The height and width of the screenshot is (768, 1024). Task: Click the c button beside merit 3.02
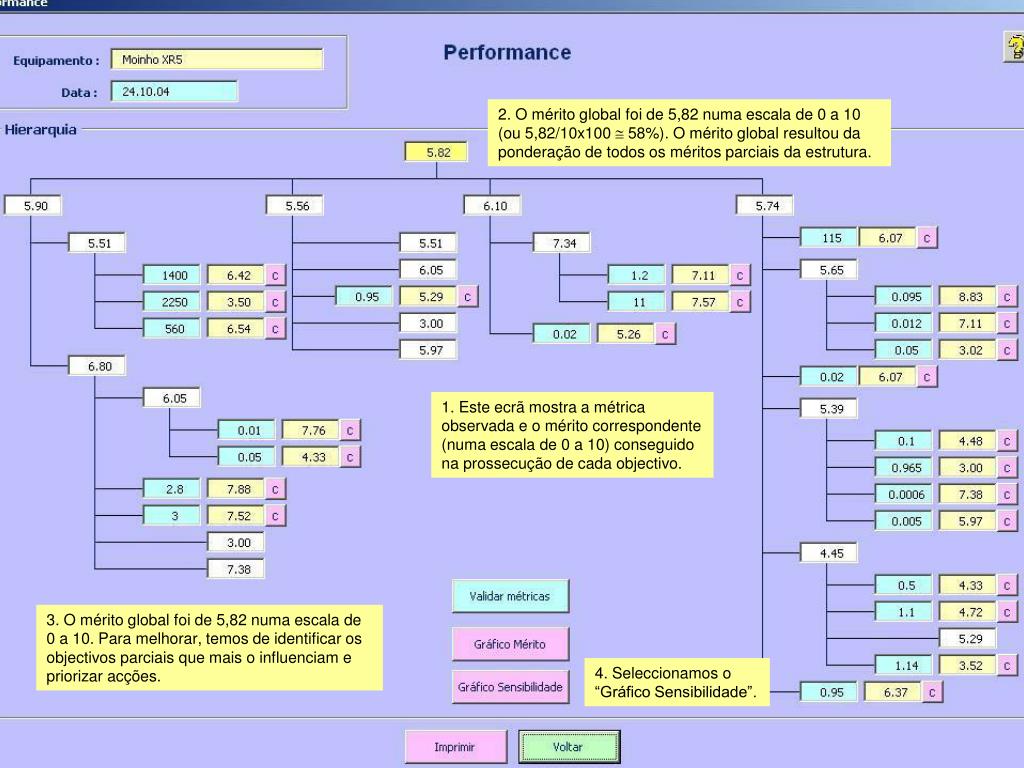click(1007, 351)
